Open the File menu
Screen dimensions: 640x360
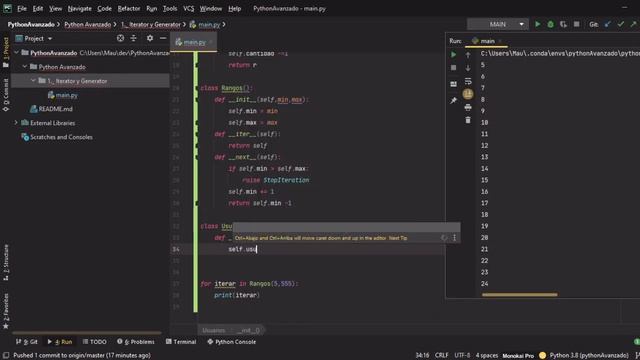[x=22, y=8]
